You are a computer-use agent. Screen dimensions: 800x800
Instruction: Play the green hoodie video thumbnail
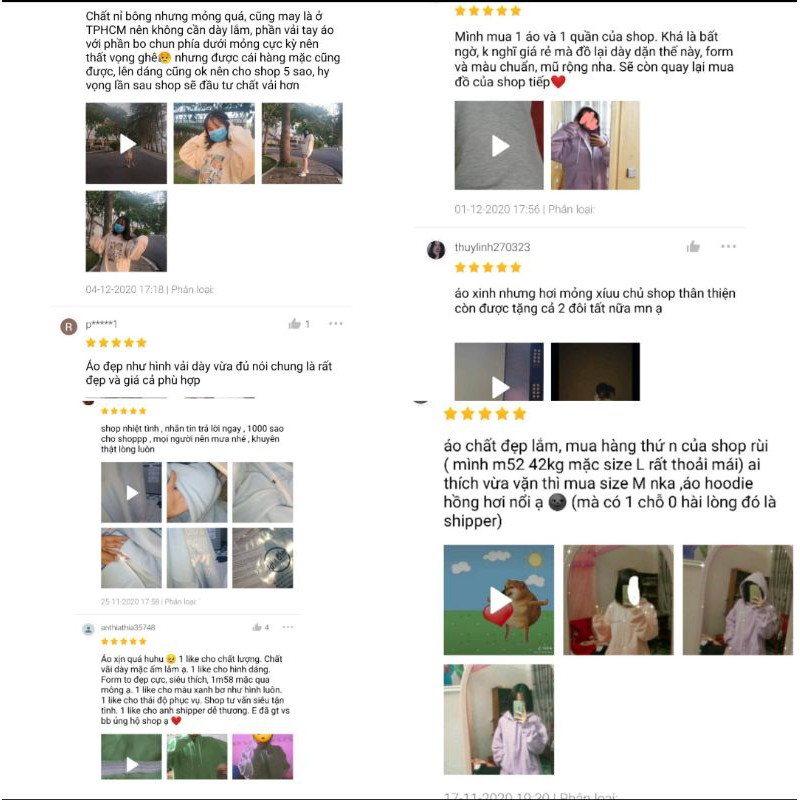click(131, 757)
